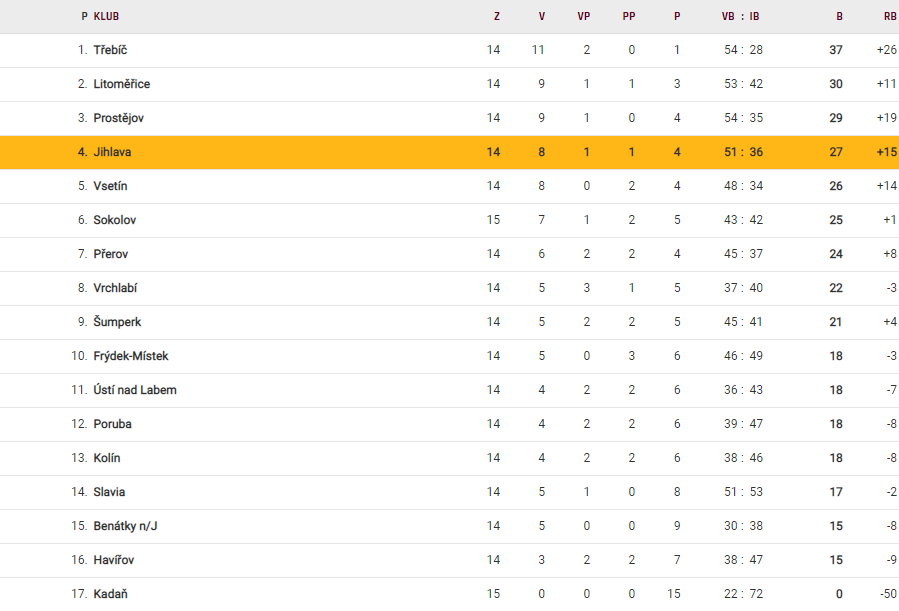This screenshot has width=899, height=611.
Task: Open the Přerov team entry
Action: tap(111, 254)
